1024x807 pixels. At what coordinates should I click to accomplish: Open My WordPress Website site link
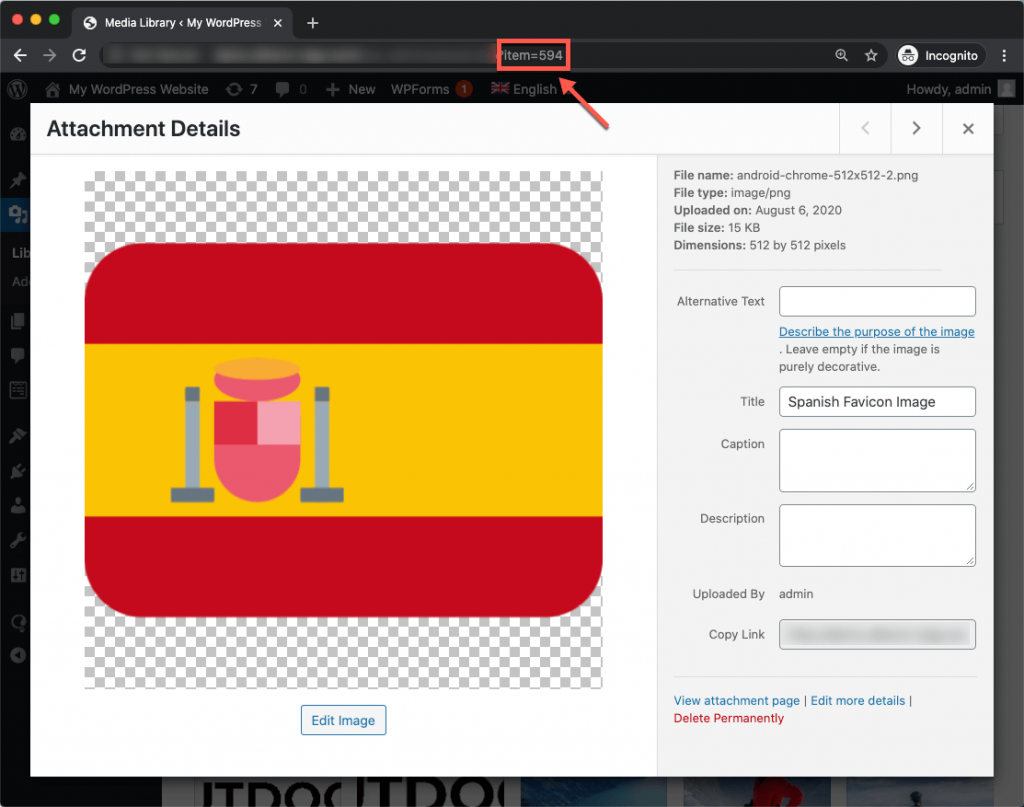(x=127, y=89)
